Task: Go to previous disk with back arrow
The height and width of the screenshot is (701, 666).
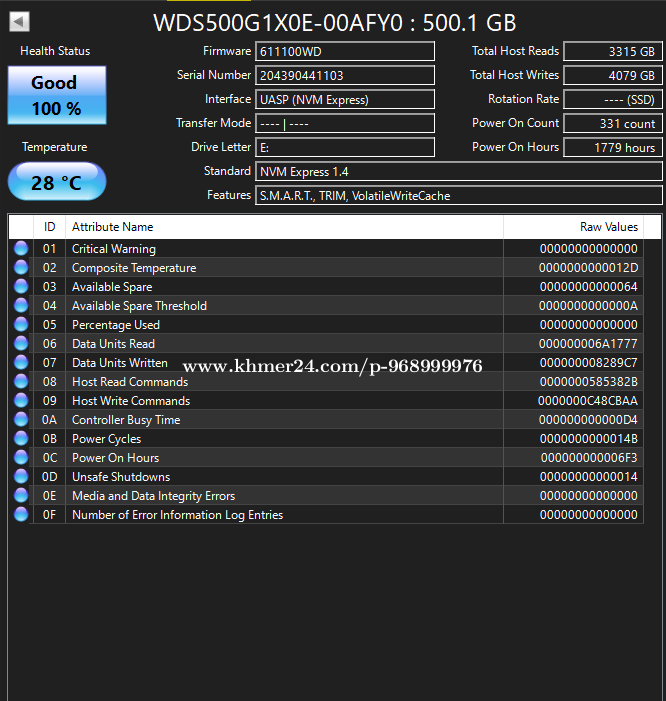Action: pos(19,21)
